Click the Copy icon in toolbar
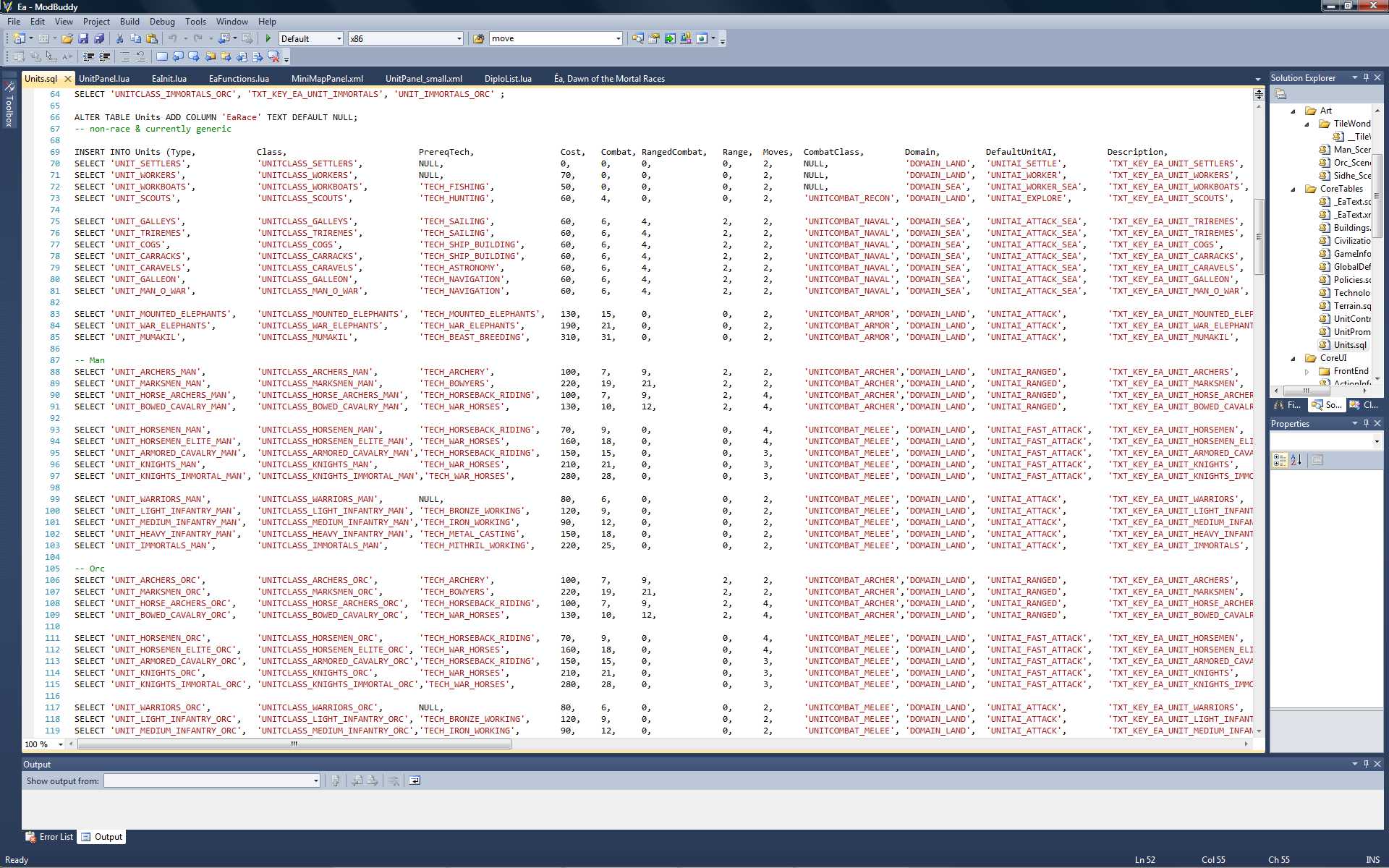The height and width of the screenshot is (868, 1389). pyautogui.click(x=135, y=38)
